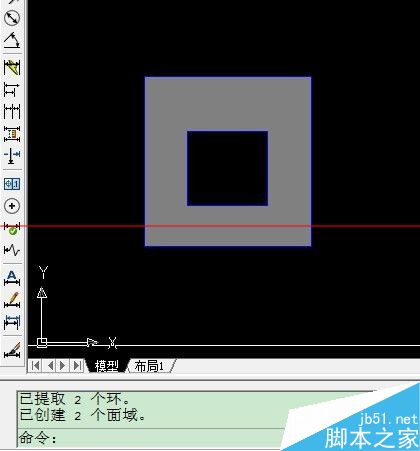Go to previous layout tab arrow
420x451 pixels.
coord(49,366)
